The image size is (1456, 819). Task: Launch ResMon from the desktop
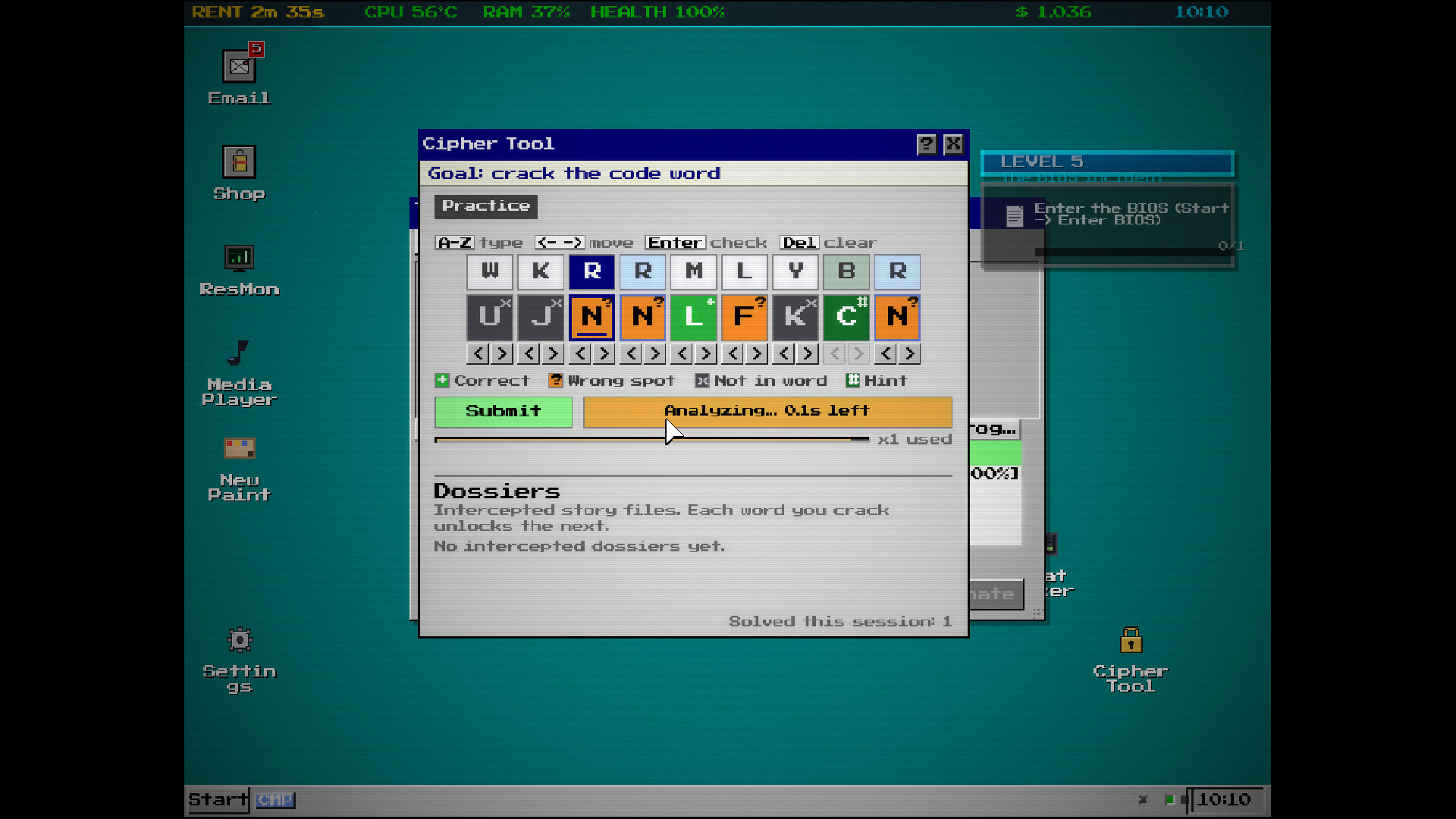(239, 270)
